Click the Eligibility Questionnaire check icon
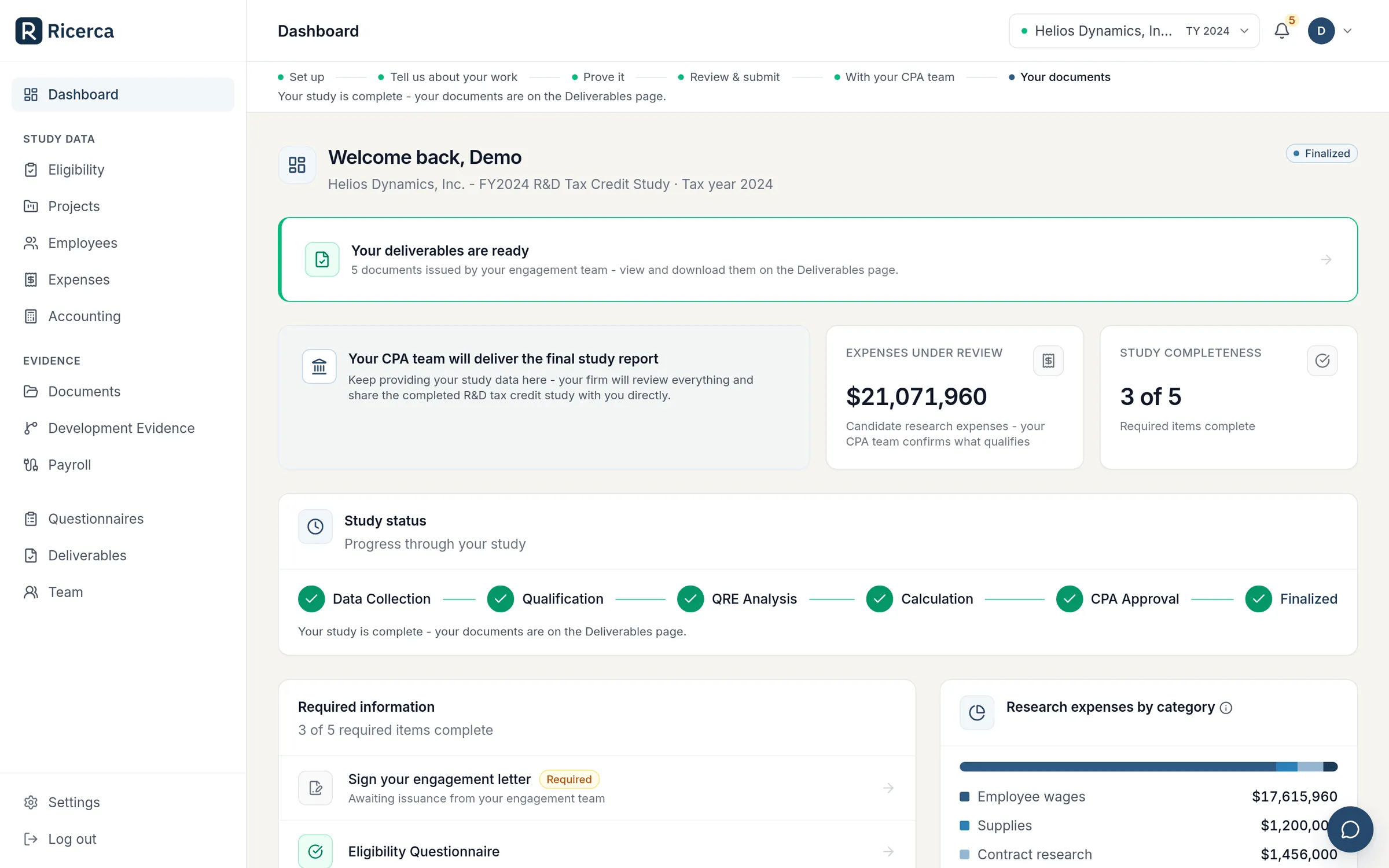 315,851
